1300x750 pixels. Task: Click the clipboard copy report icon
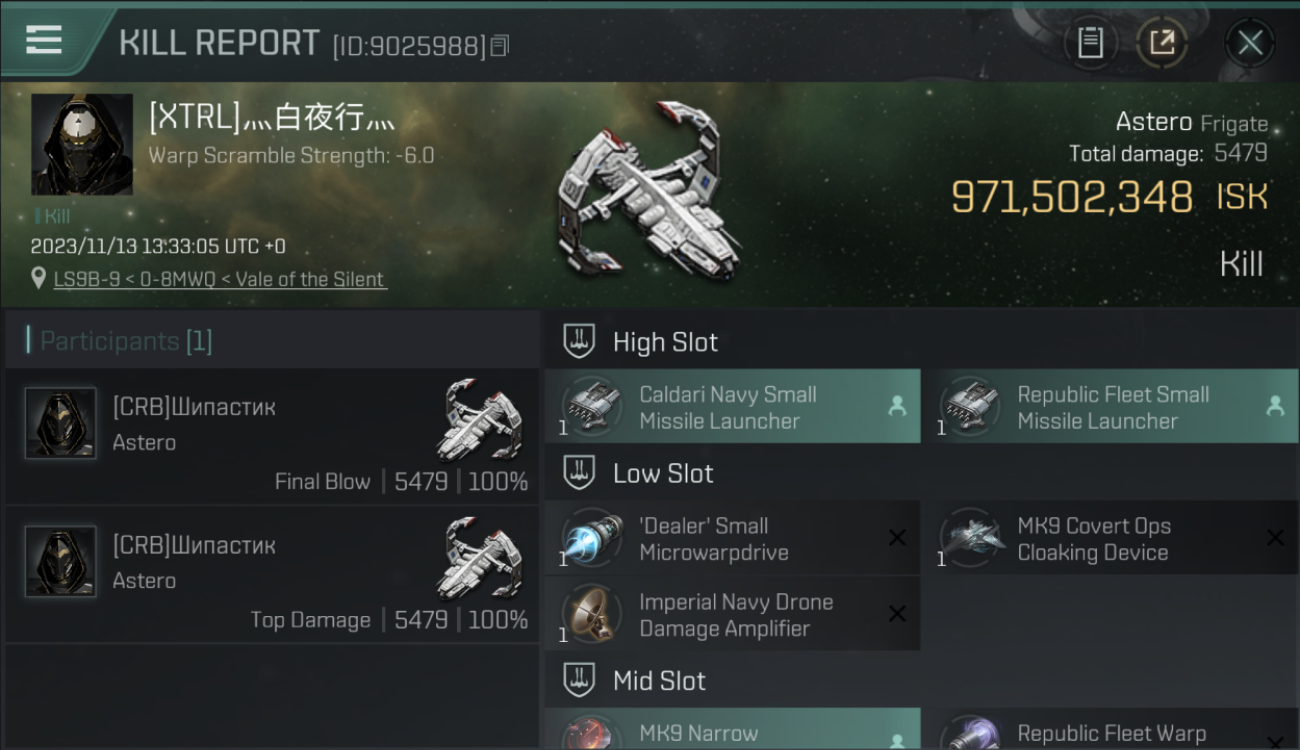coord(1090,42)
